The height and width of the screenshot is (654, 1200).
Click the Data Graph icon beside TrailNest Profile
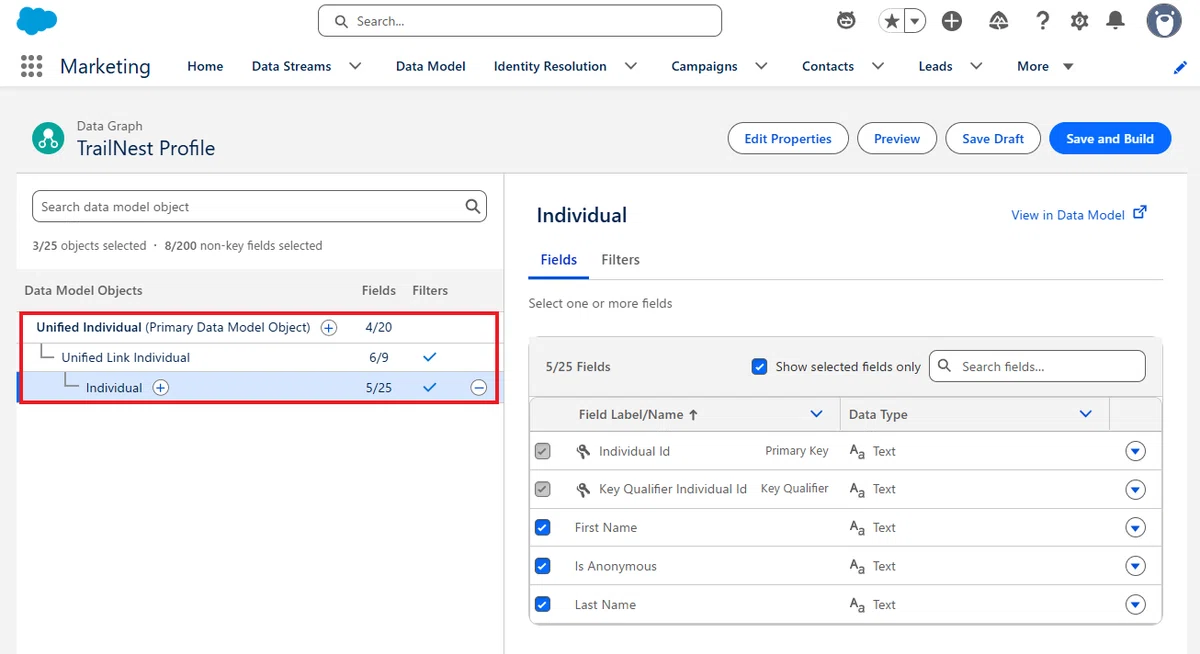click(47, 138)
